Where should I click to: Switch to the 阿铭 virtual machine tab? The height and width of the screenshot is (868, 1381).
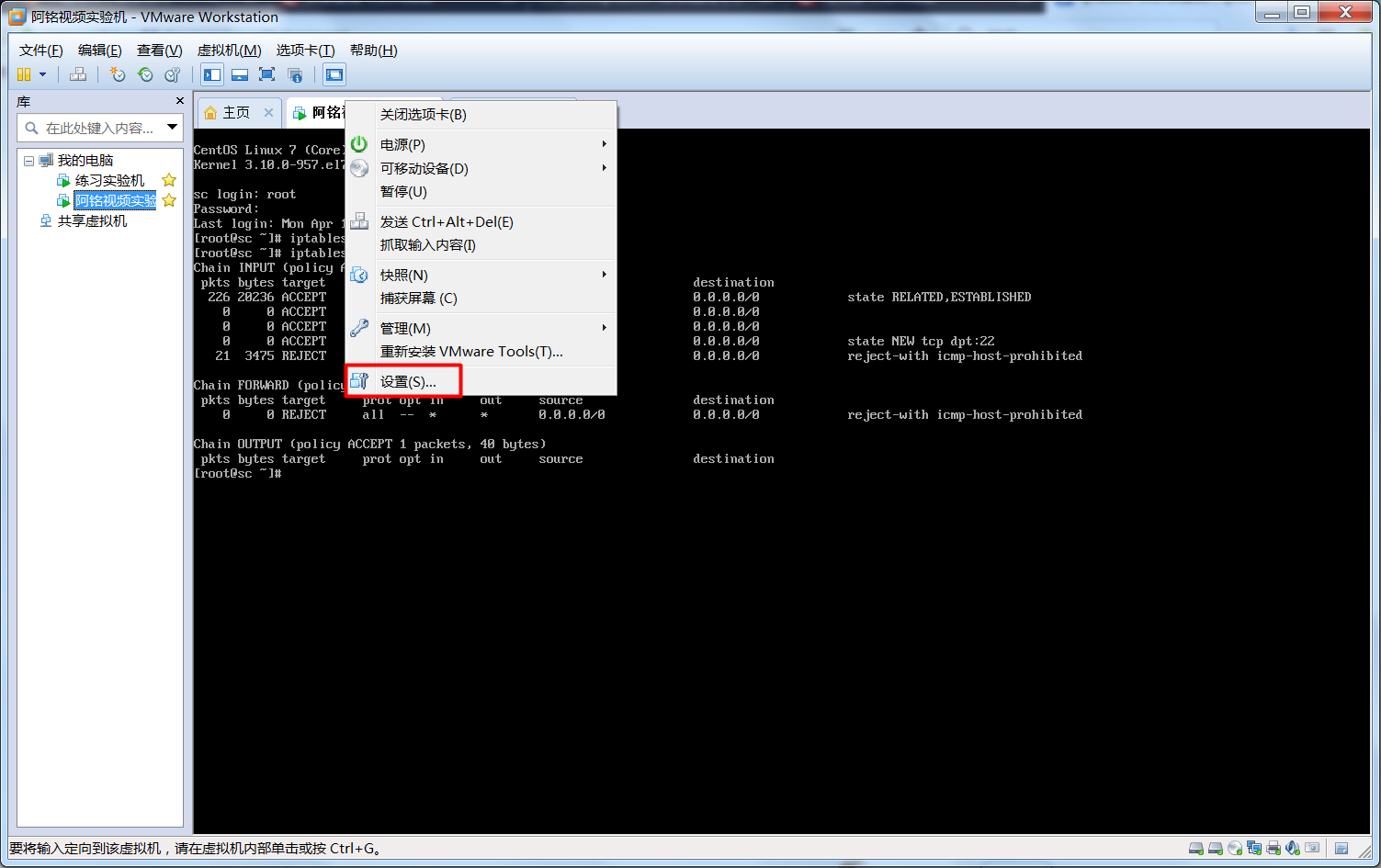(x=319, y=112)
